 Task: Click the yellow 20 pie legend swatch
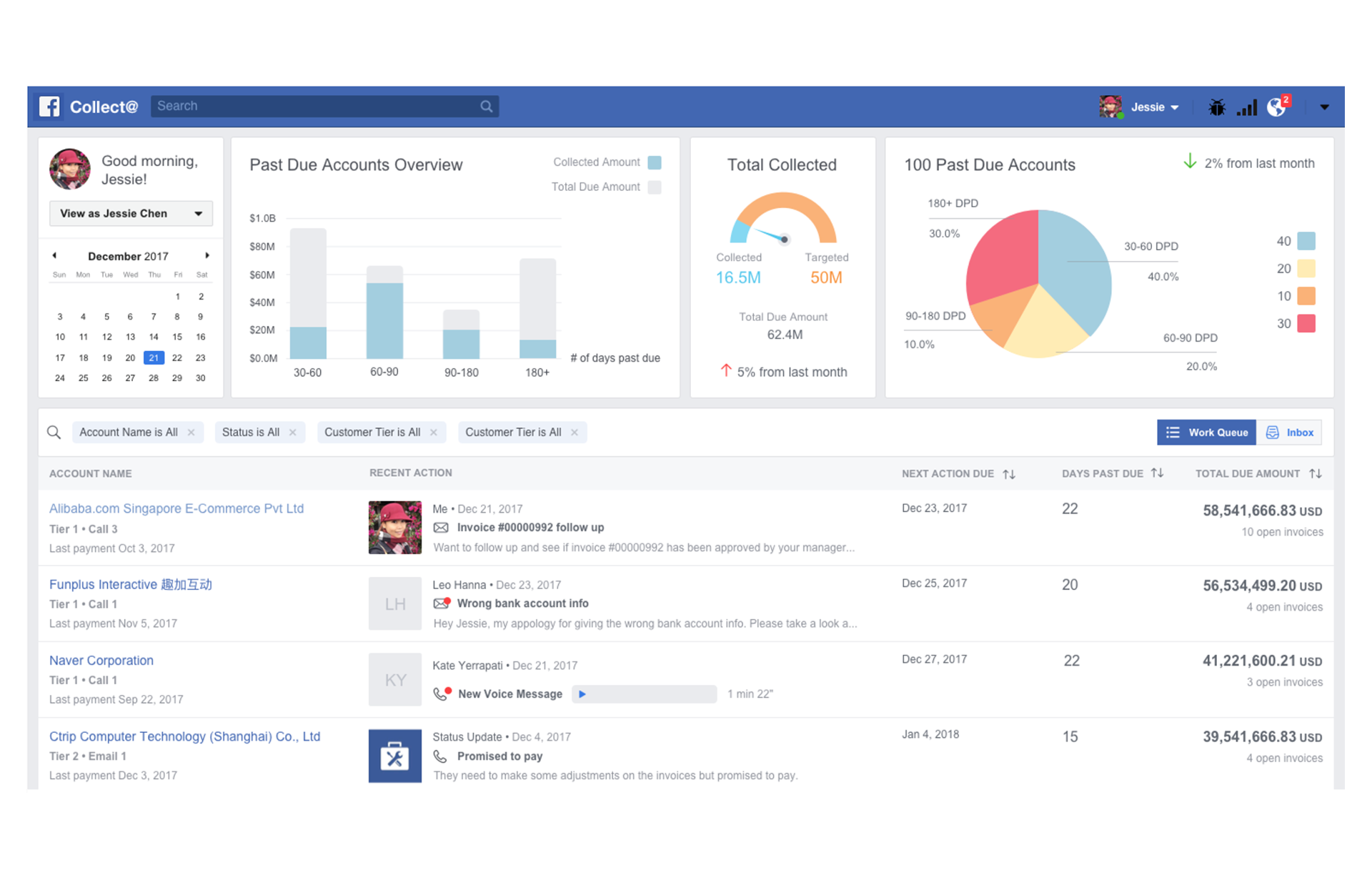point(1306,269)
